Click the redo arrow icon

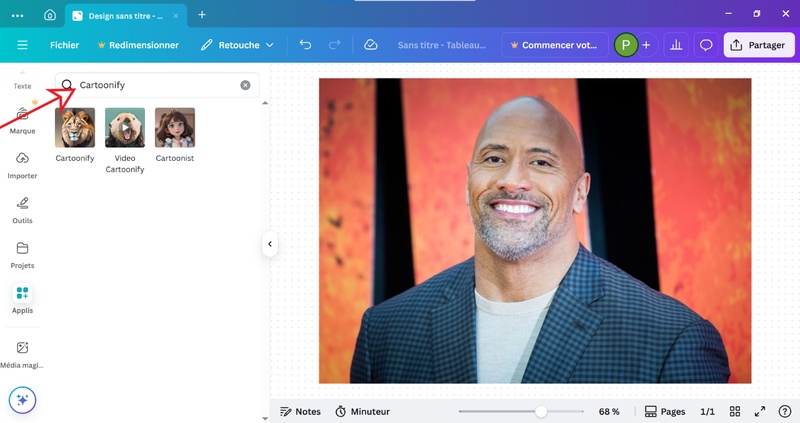coord(334,45)
